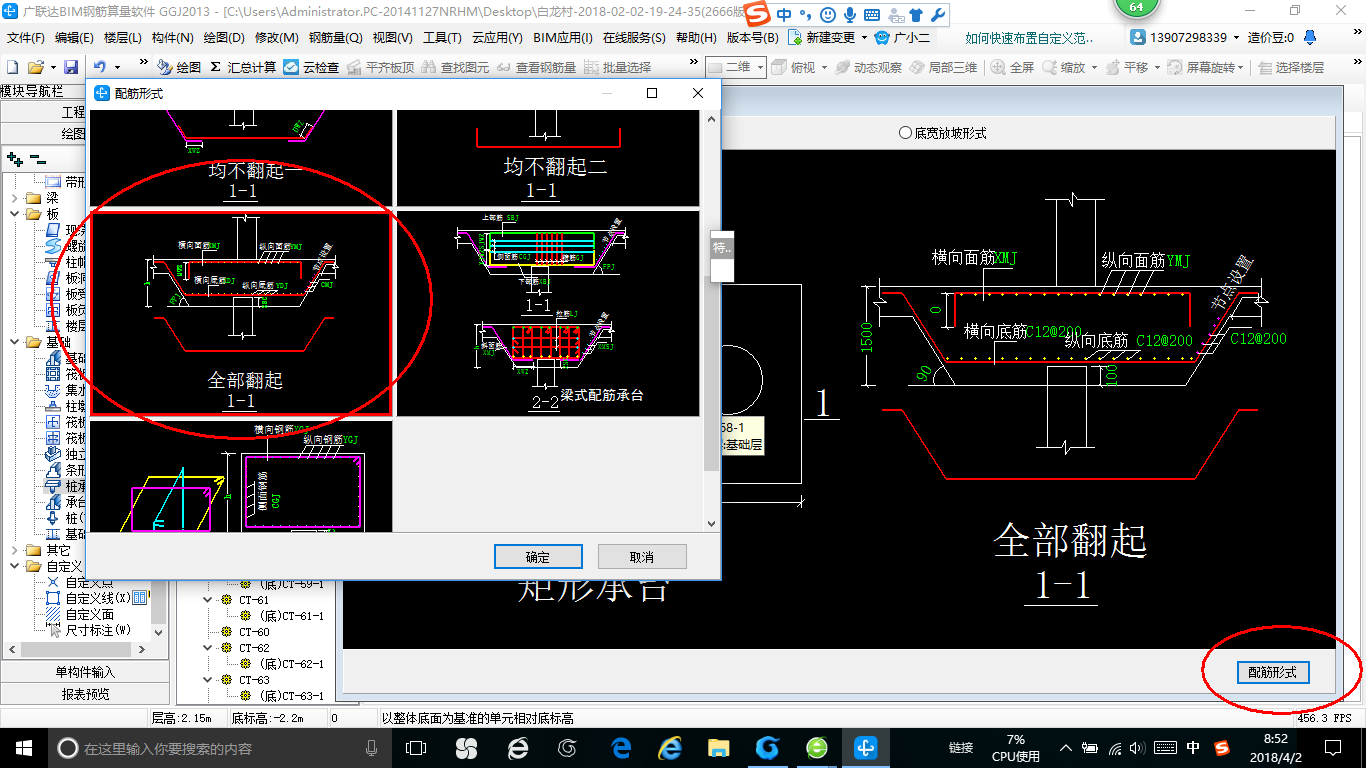Click 单构件输入 panel button
The width and height of the screenshot is (1366, 768).
pyautogui.click(x=84, y=672)
